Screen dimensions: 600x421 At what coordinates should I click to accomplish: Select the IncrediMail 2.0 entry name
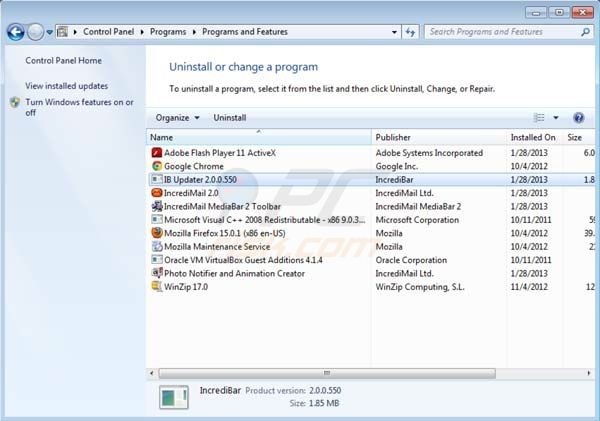tap(191, 193)
